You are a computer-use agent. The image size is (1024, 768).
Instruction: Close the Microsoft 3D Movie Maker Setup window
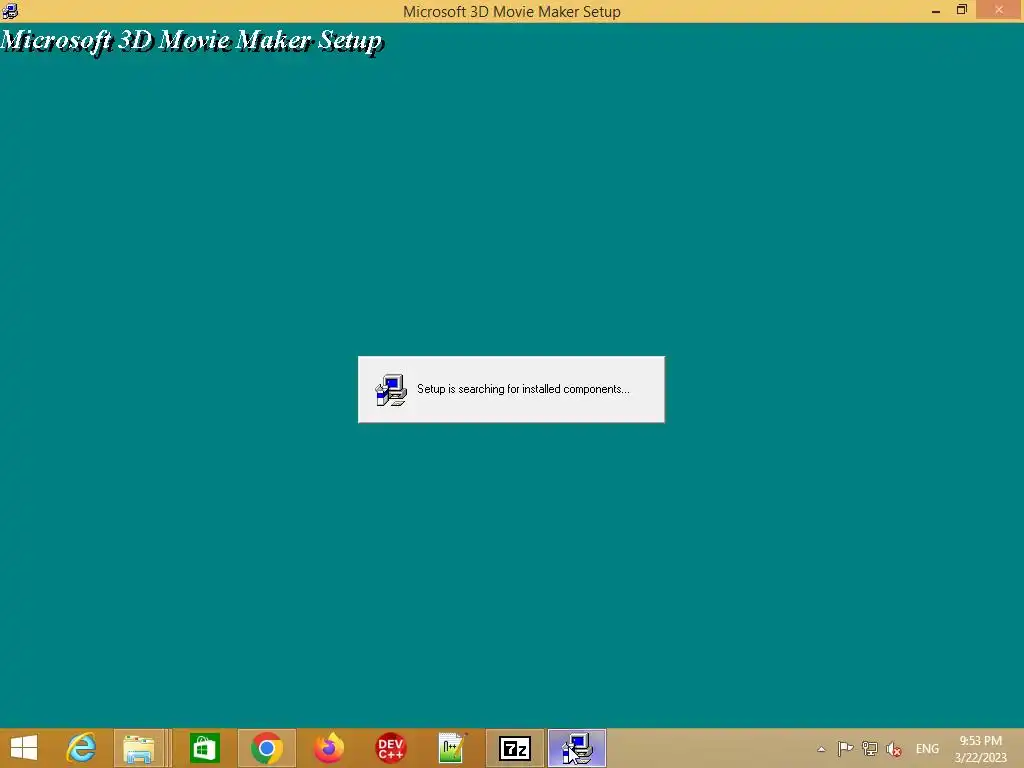(x=999, y=10)
